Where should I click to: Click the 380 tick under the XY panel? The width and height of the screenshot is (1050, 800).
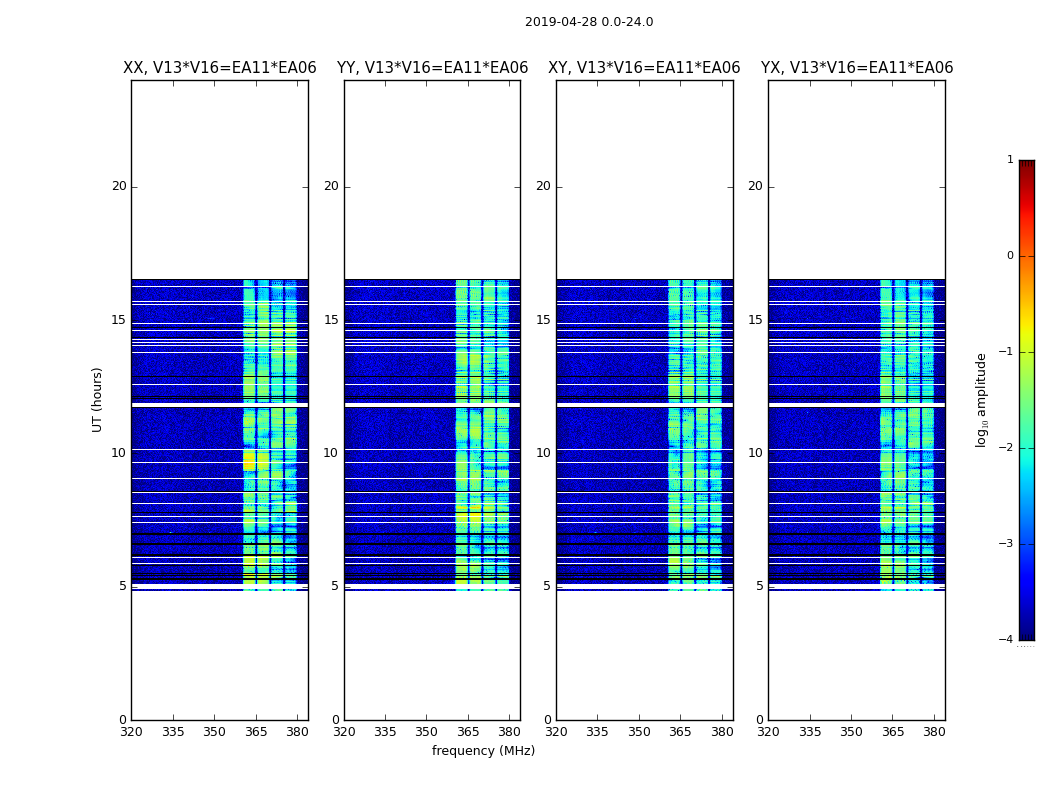click(722, 732)
